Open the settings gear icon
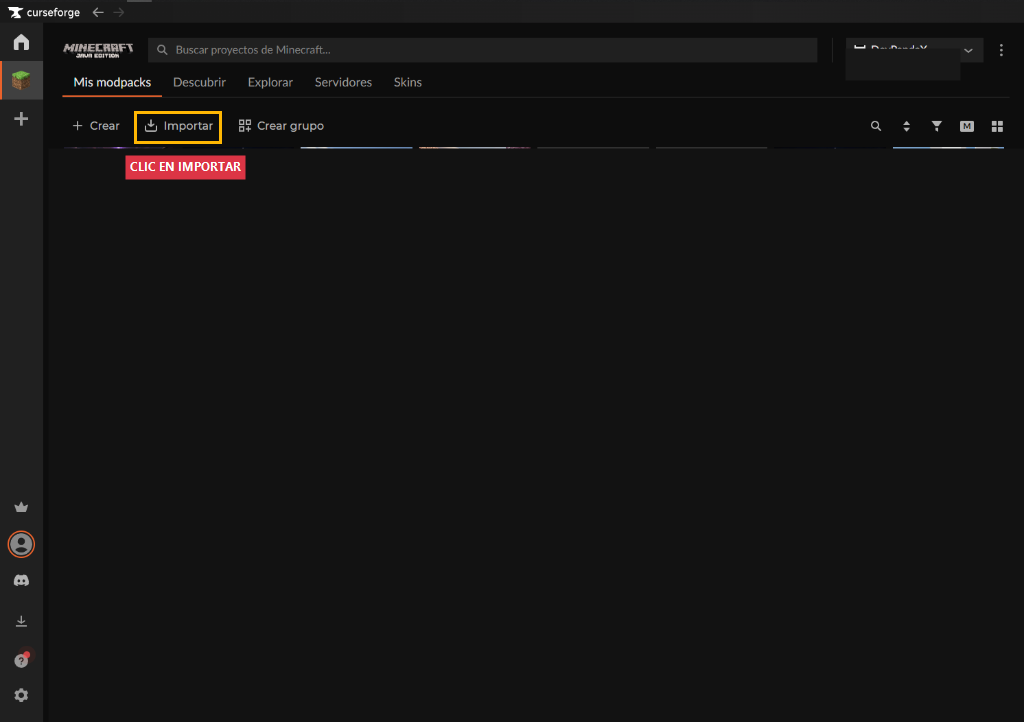 click(21, 695)
